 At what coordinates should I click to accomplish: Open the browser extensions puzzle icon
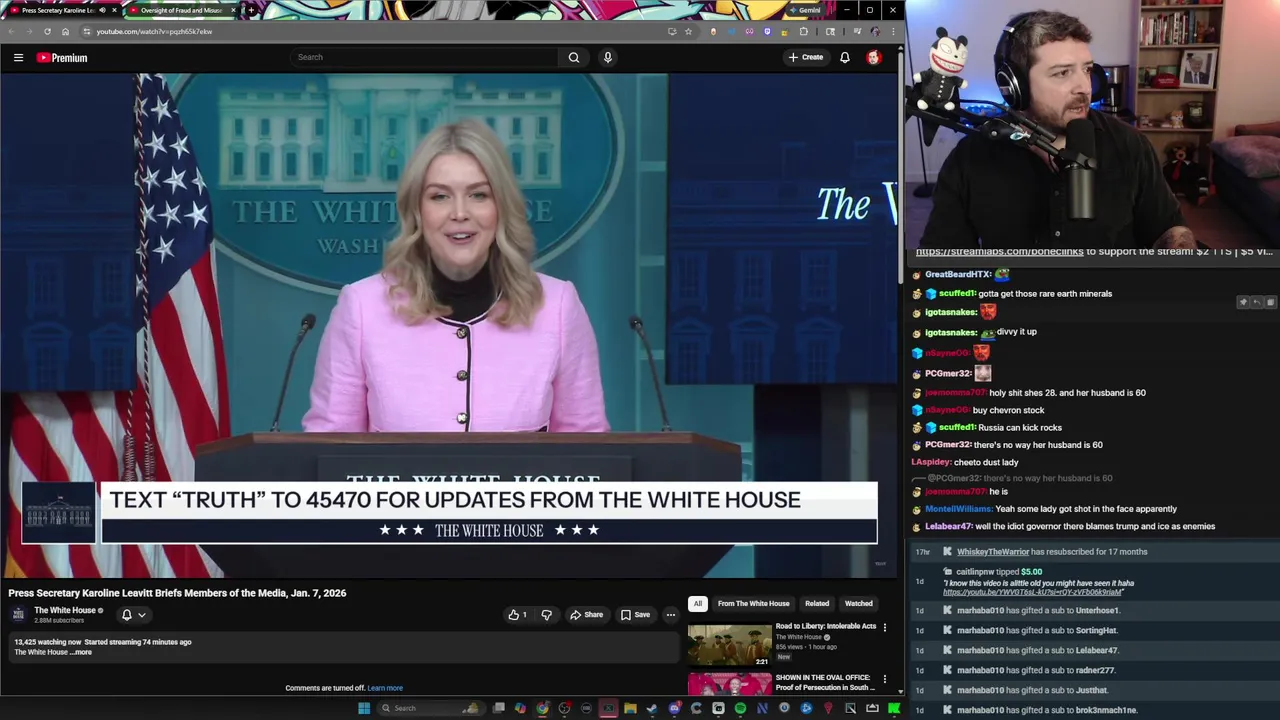click(x=803, y=31)
